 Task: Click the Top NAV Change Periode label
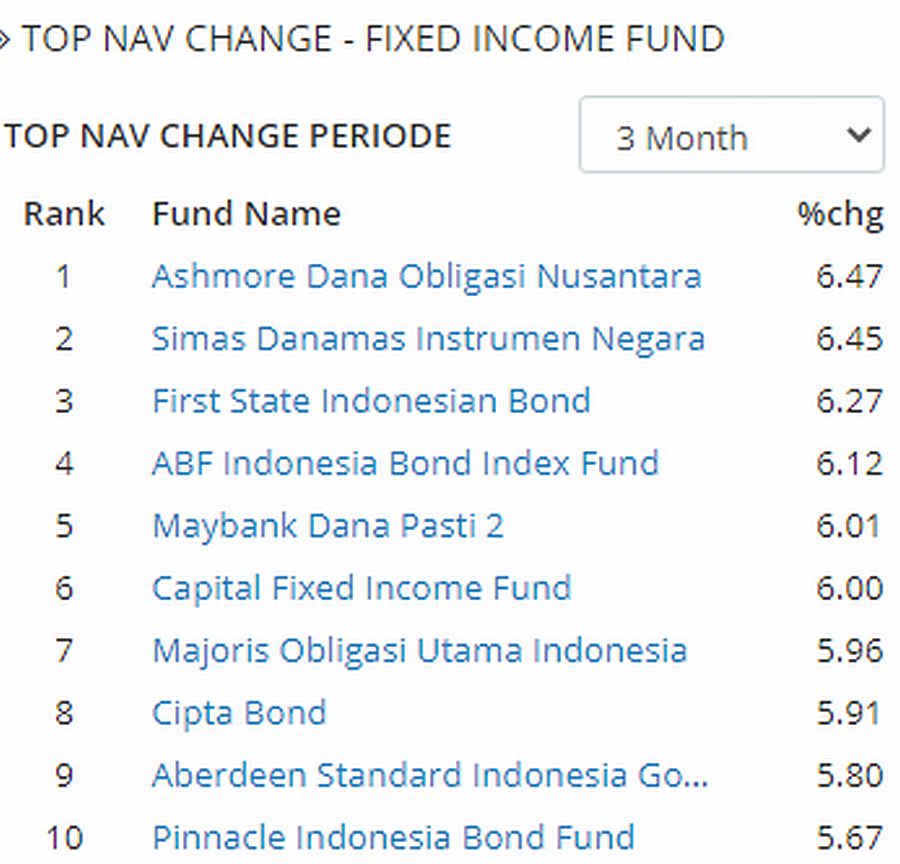228,136
